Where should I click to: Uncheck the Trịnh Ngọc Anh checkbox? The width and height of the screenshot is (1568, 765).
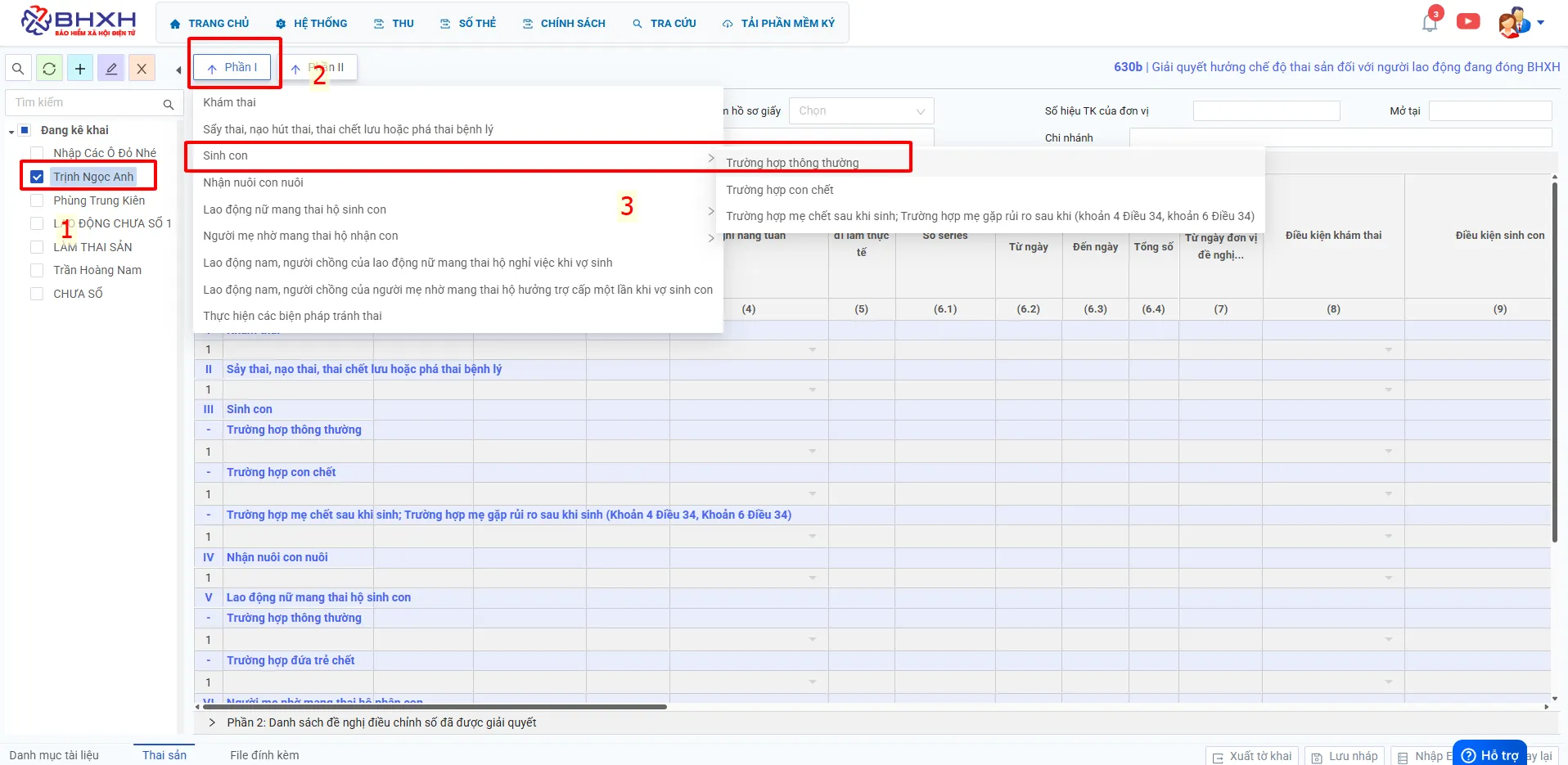pos(37,177)
